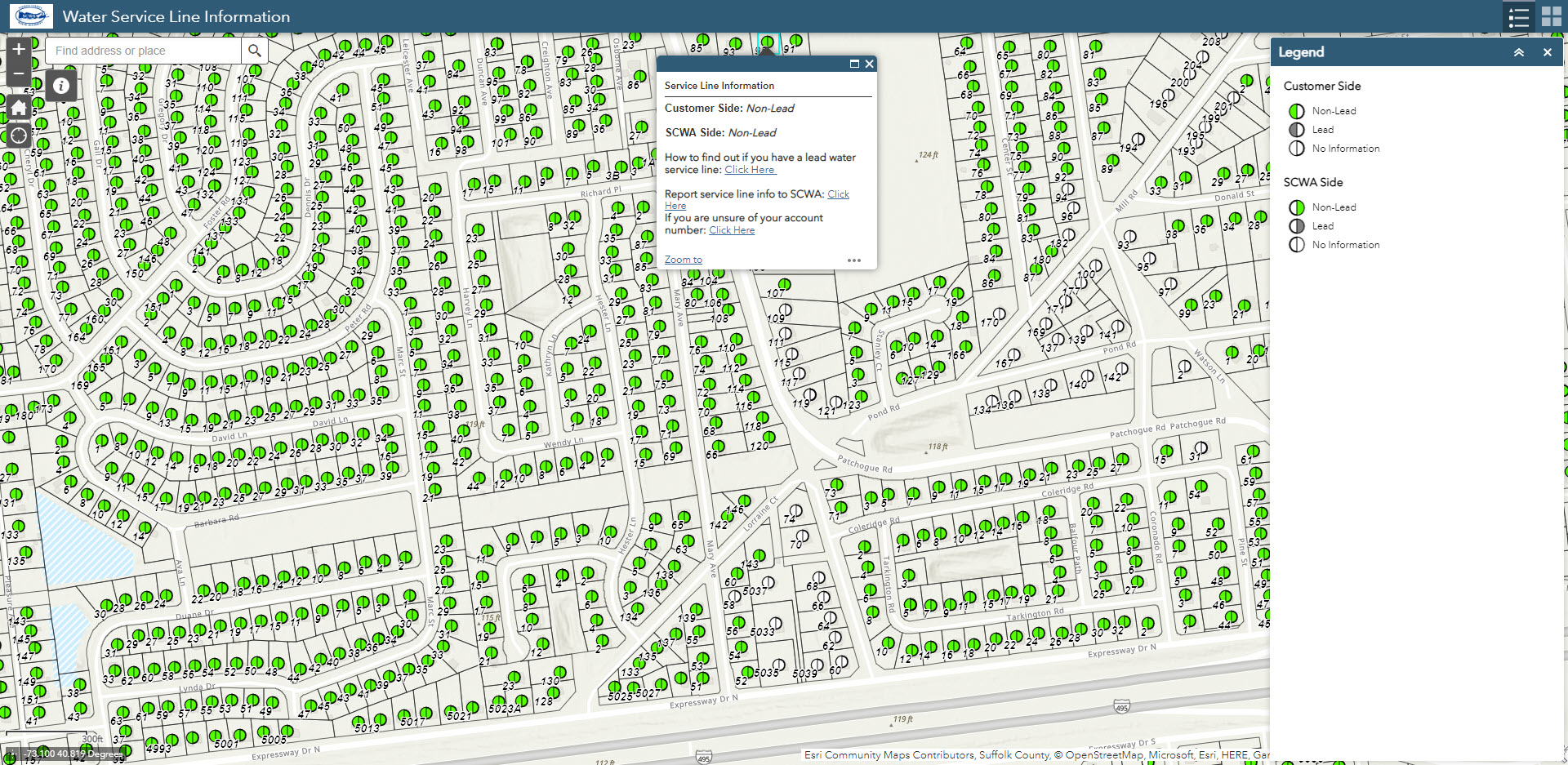The width and height of the screenshot is (1568, 765).
Task: Return to the default map extent (home)
Action: coord(19,108)
